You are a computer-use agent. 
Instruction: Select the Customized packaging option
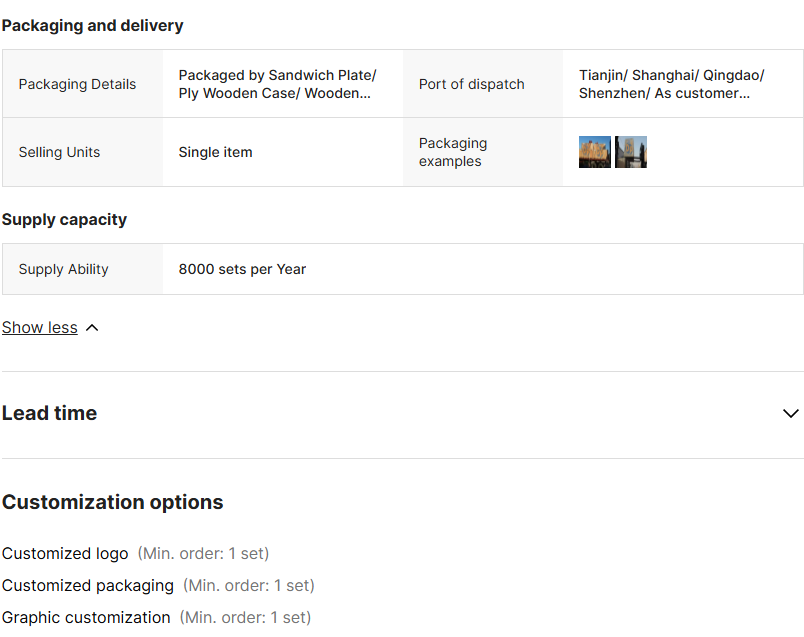pyautogui.click(x=88, y=585)
